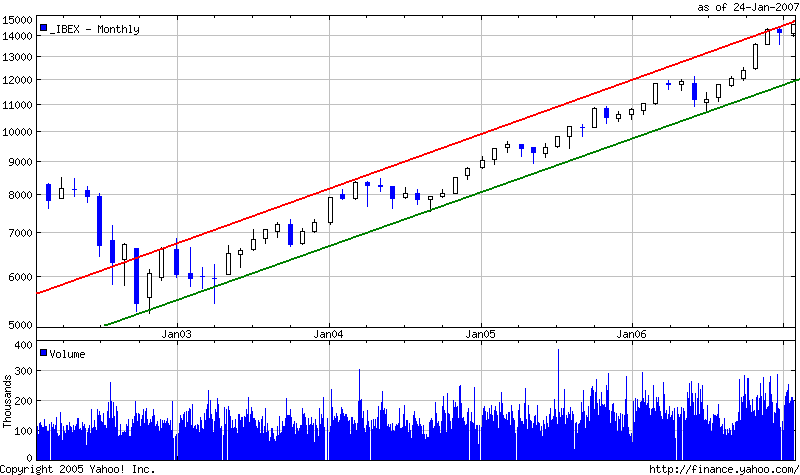Screen dimensions: 800x475
Task: Click the rotated 'Thousands' axis title
Action: click(x=7, y=401)
